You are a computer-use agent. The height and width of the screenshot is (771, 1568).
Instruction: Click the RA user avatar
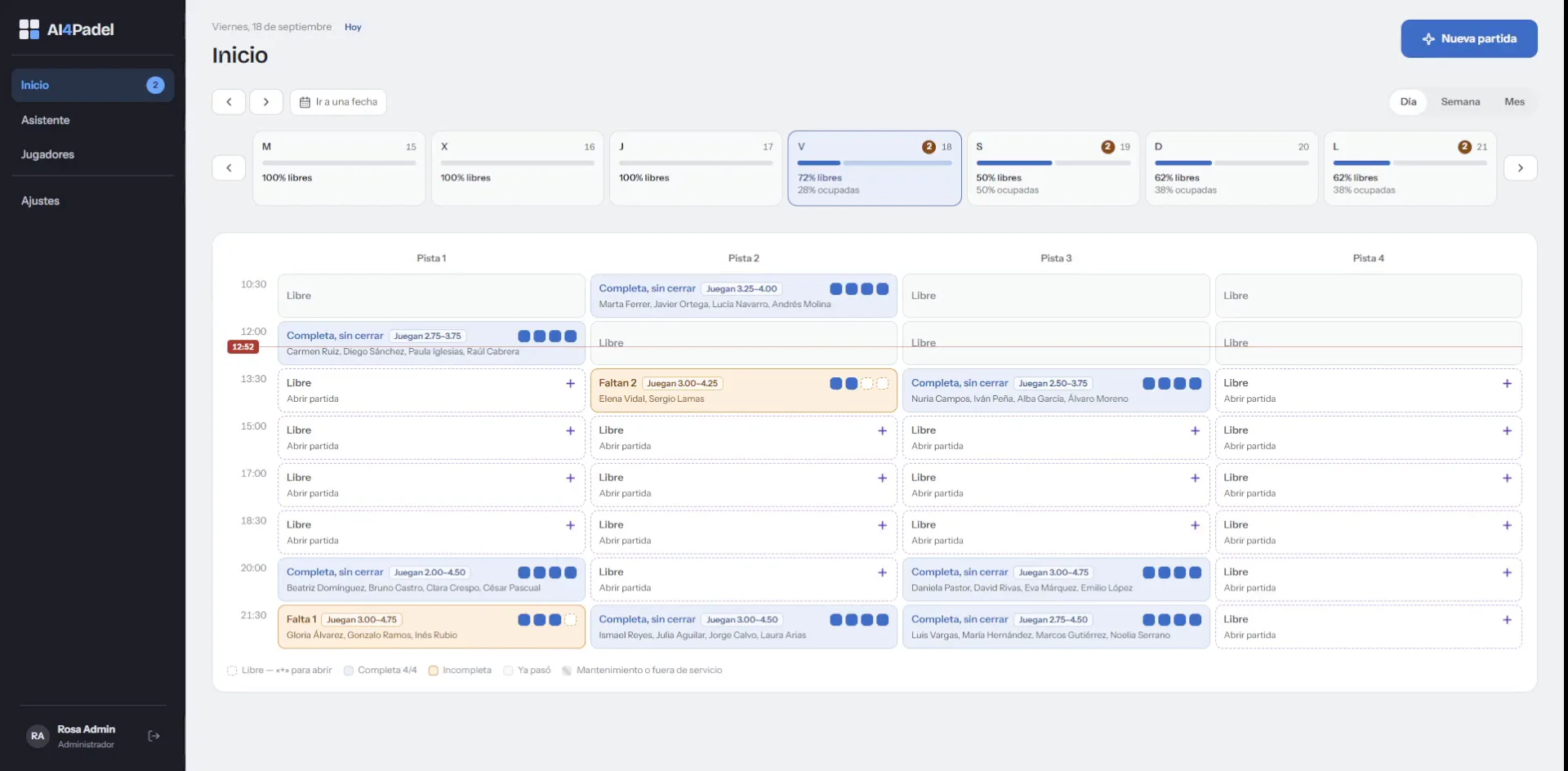(38, 736)
